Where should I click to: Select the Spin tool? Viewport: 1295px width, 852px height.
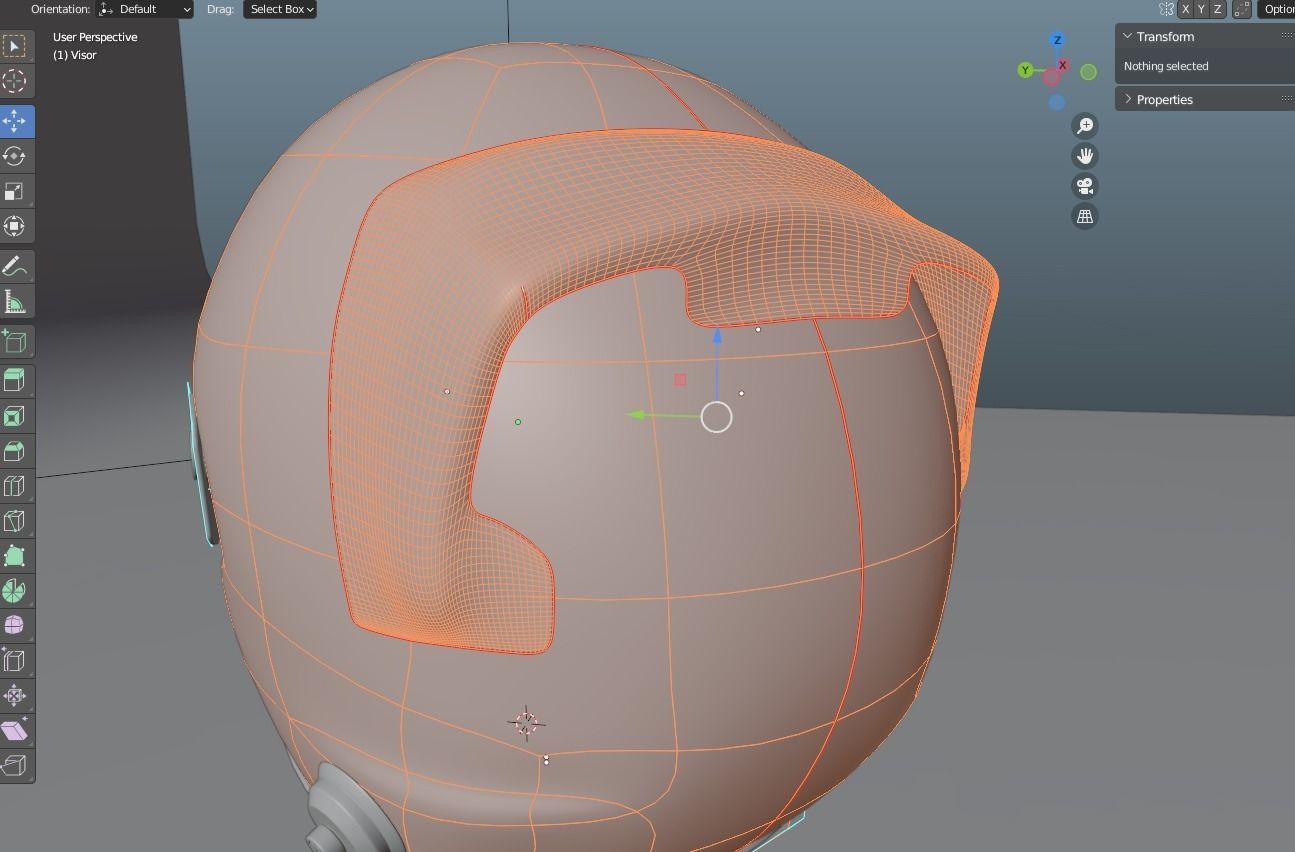coord(15,591)
